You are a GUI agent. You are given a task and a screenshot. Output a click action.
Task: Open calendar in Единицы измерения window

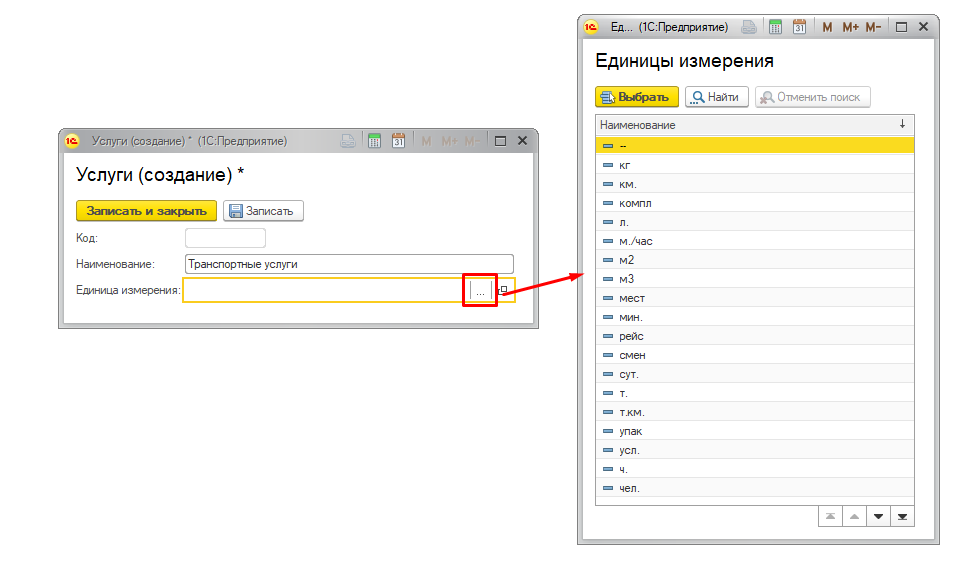coord(799,27)
